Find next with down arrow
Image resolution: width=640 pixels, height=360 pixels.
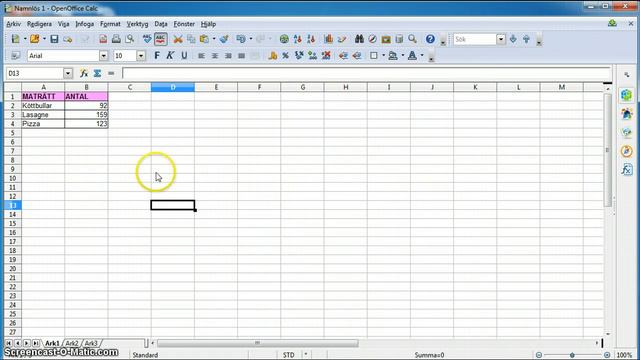[x=513, y=39]
